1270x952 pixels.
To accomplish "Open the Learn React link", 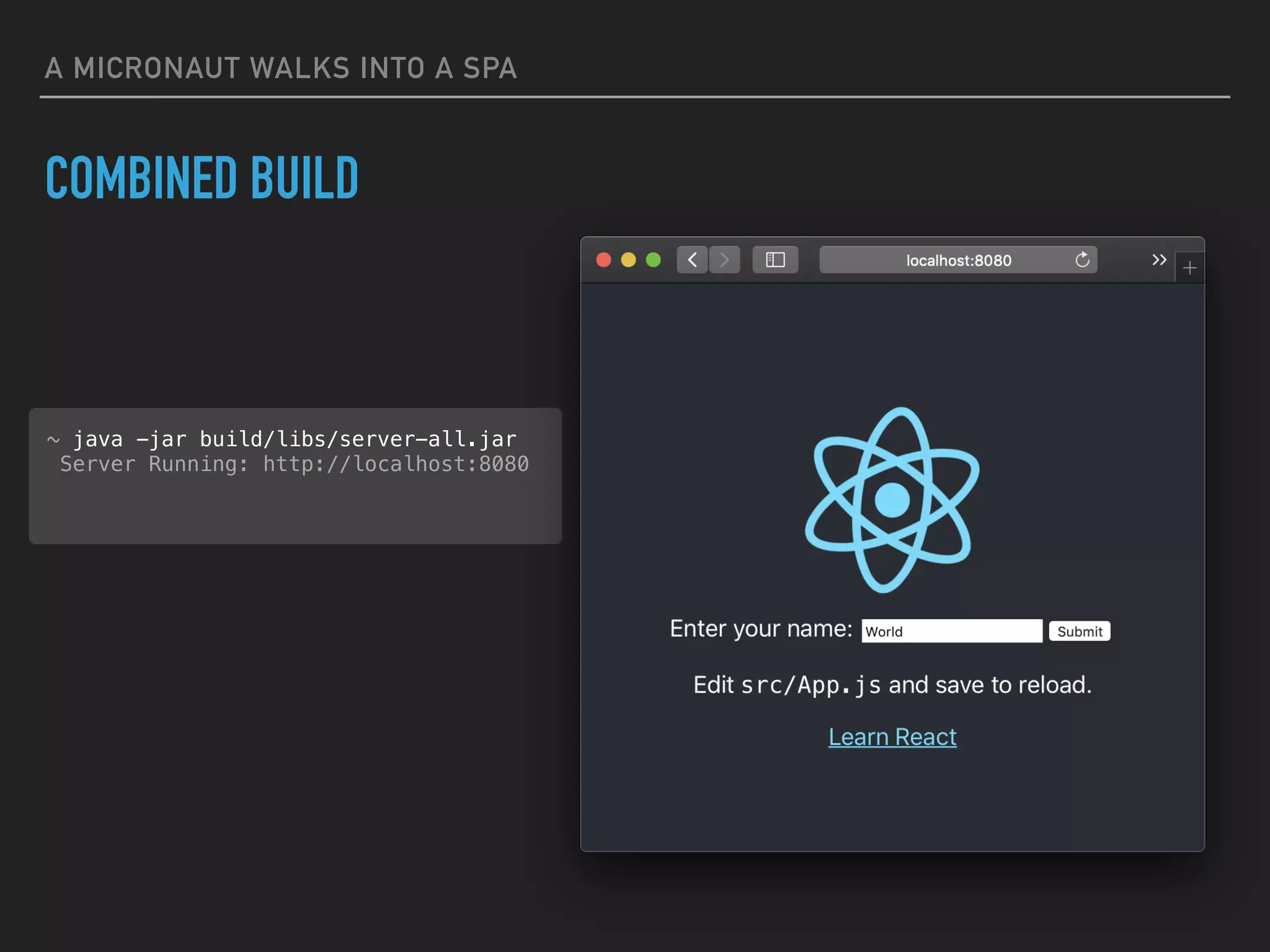I will click(x=892, y=737).
